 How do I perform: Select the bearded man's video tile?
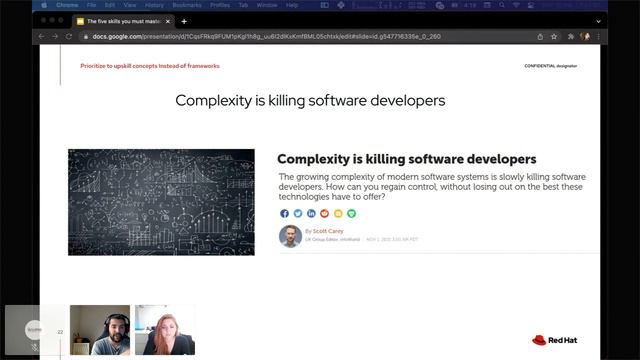tap(100, 330)
